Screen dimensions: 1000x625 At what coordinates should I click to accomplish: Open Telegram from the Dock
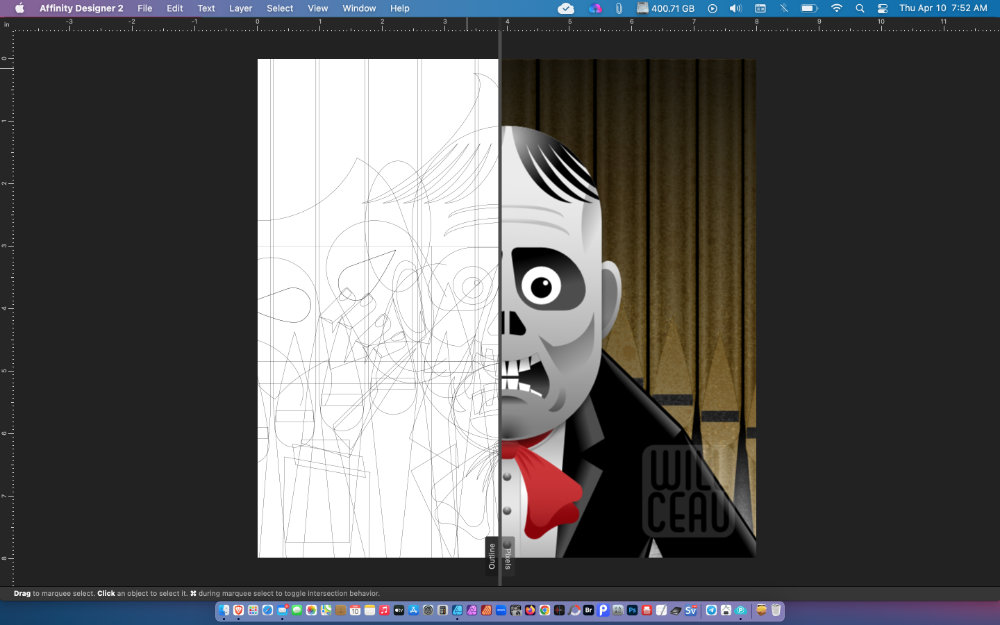click(x=711, y=610)
